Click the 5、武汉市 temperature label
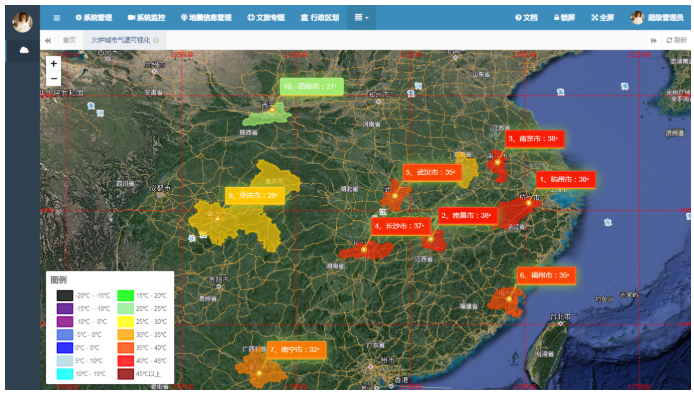This screenshot has height=393, width=694. click(x=432, y=172)
